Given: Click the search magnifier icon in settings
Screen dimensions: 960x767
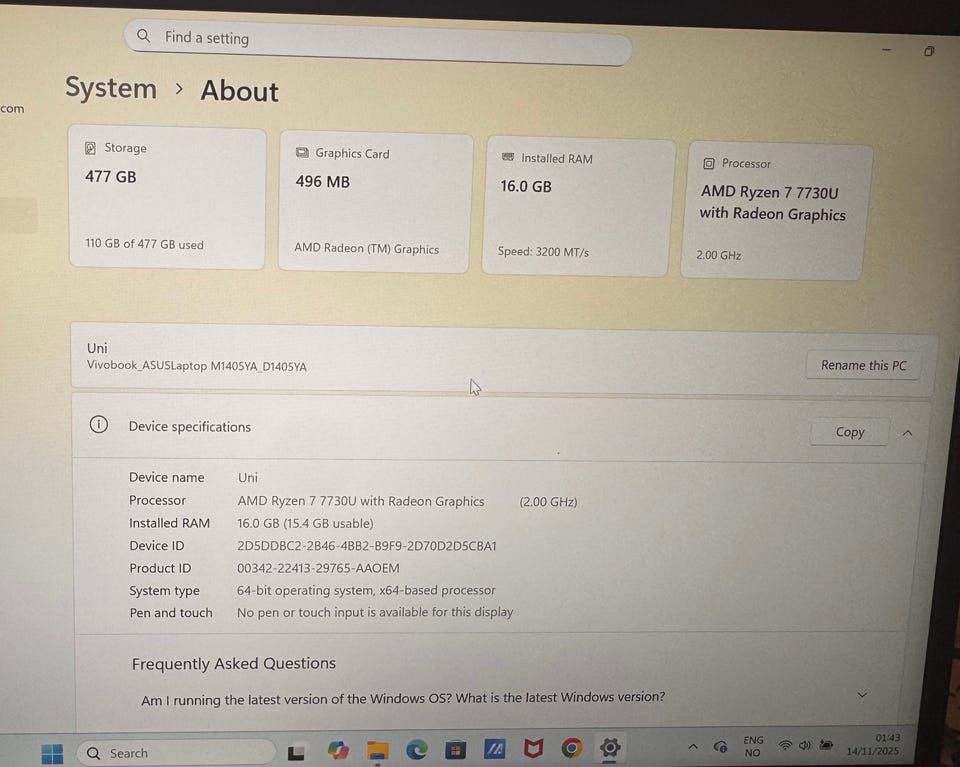Looking at the screenshot, I should (143, 36).
